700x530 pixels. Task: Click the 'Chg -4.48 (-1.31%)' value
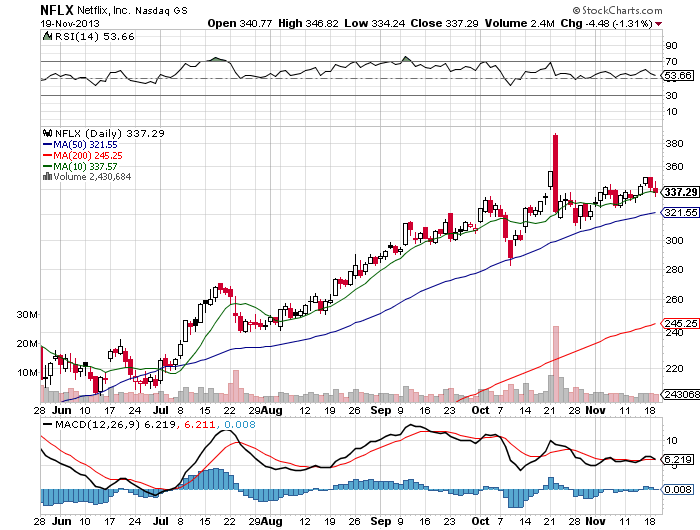click(607, 23)
